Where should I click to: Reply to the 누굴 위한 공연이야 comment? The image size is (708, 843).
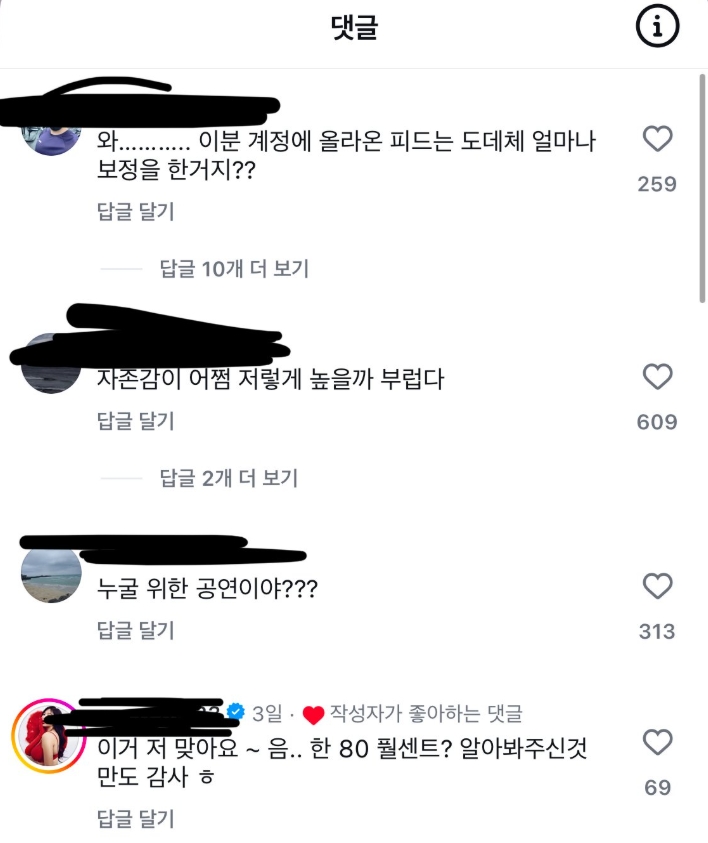[x=135, y=630]
